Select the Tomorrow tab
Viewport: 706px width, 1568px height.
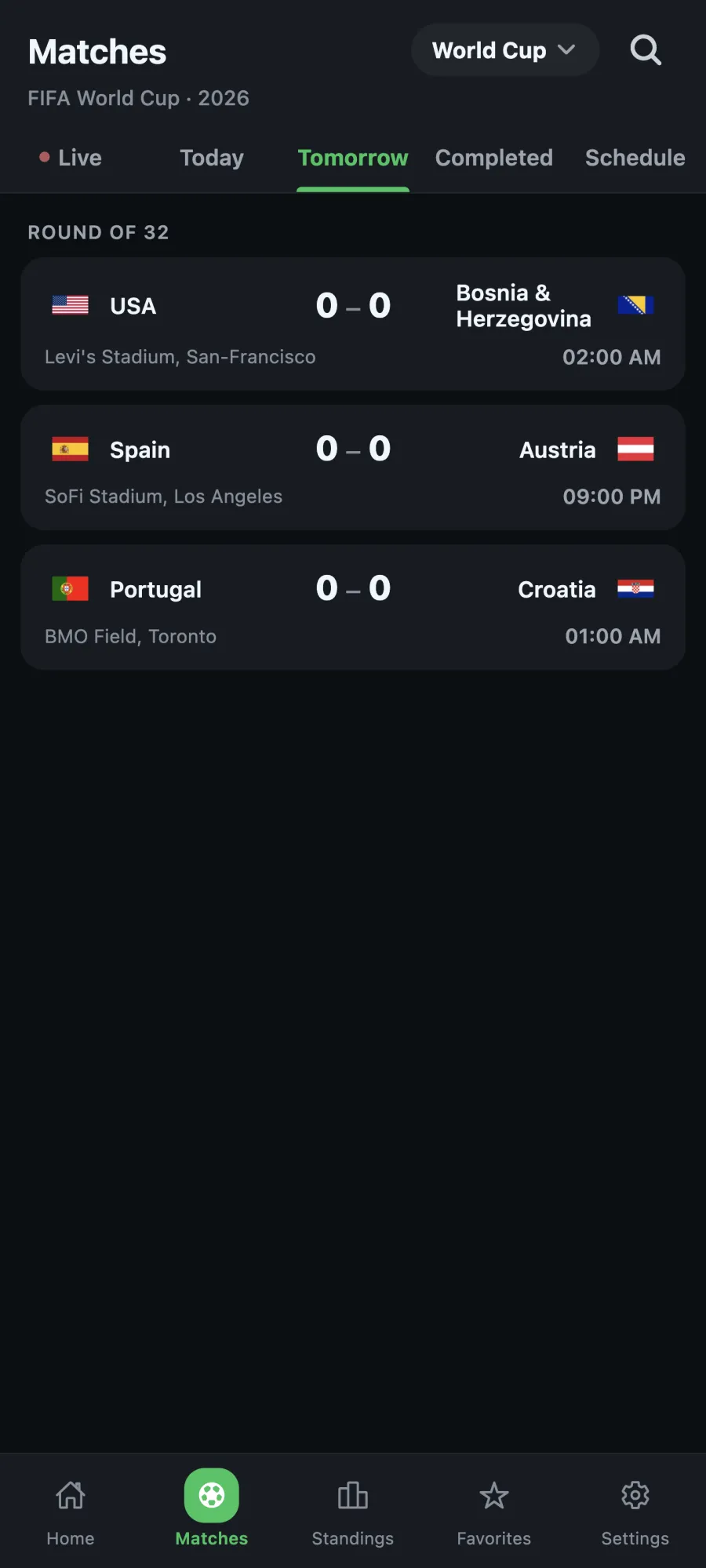pyautogui.click(x=353, y=158)
